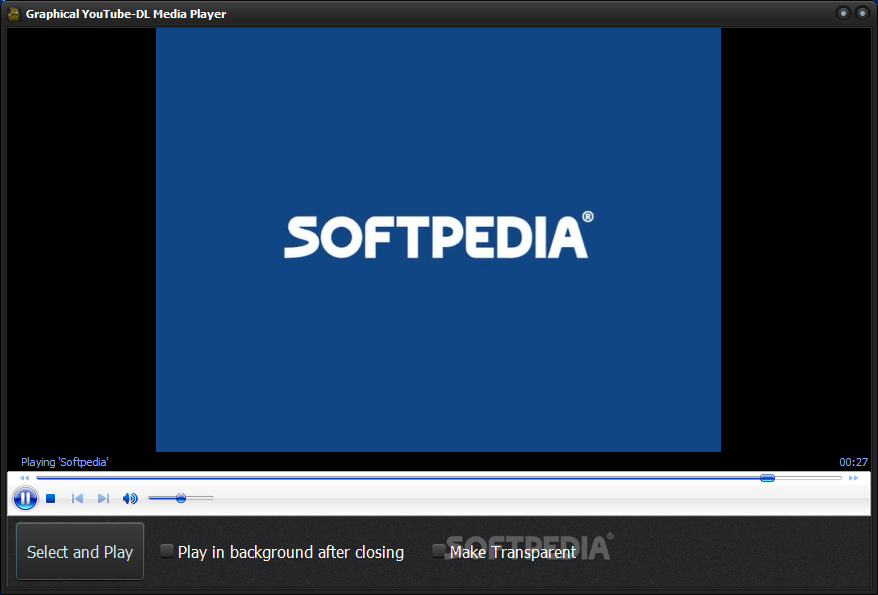878x595 pixels.
Task: Click the Softpedia video display area
Action: [x=438, y=240]
